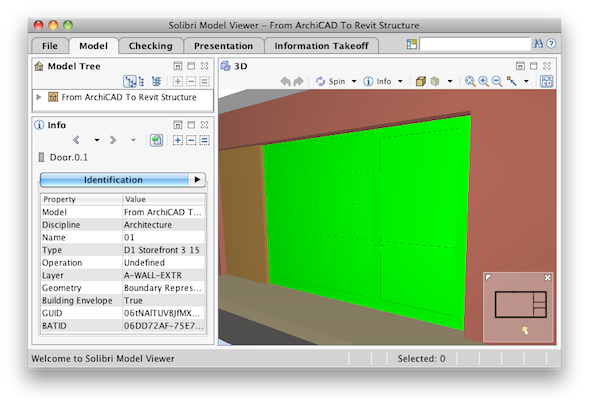Dock the Model Tree panel with its first icon

pyautogui.click(x=178, y=66)
